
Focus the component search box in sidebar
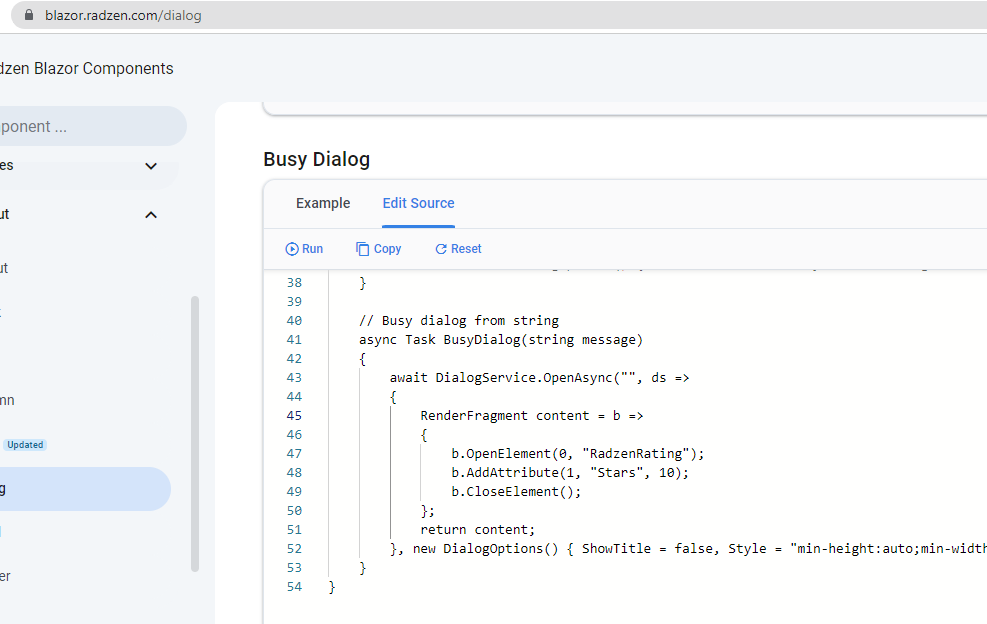(93, 126)
